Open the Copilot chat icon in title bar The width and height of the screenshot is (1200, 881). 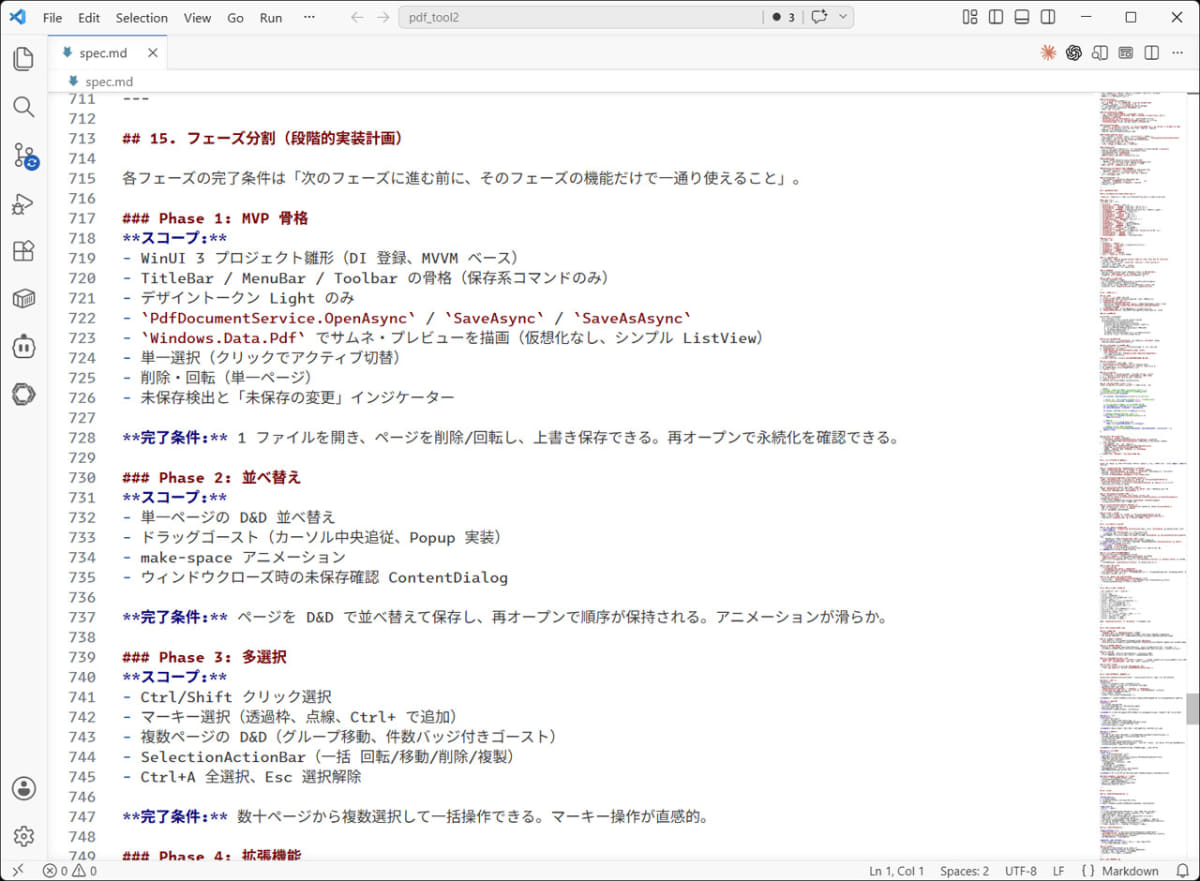pyautogui.click(x=820, y=17)
